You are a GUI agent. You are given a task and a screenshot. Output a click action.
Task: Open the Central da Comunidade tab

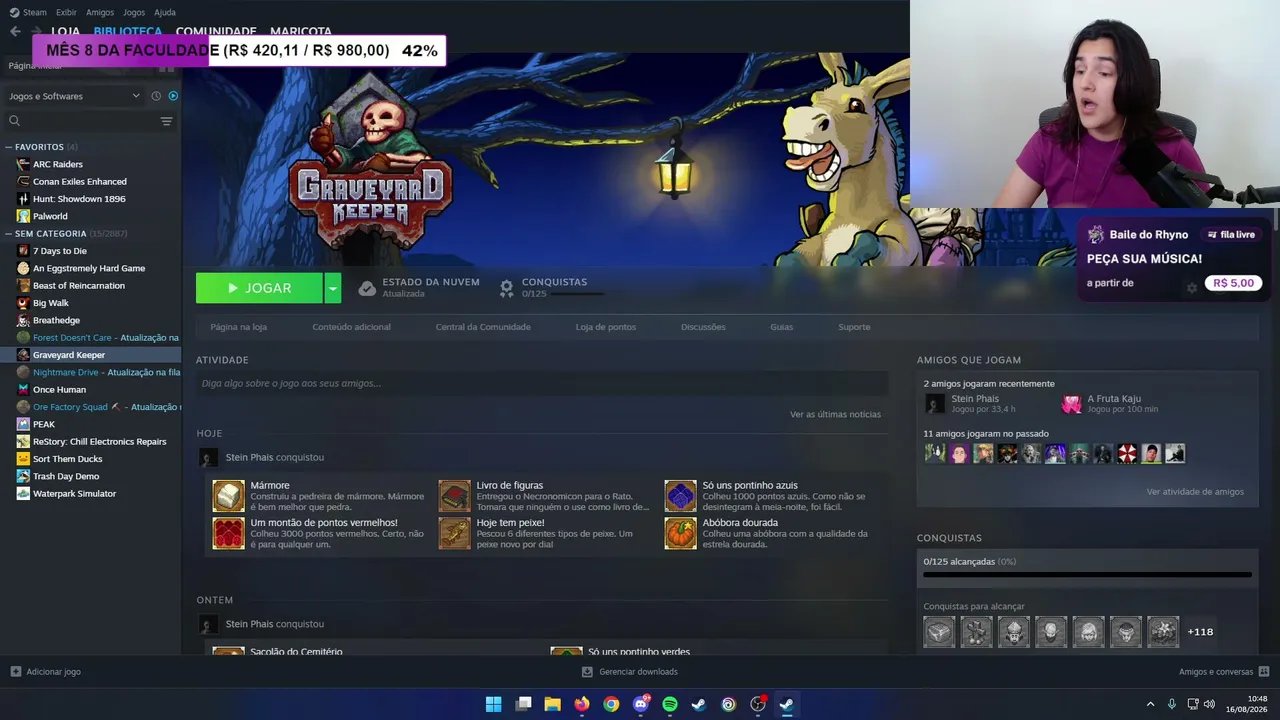(x=483, y=327)
